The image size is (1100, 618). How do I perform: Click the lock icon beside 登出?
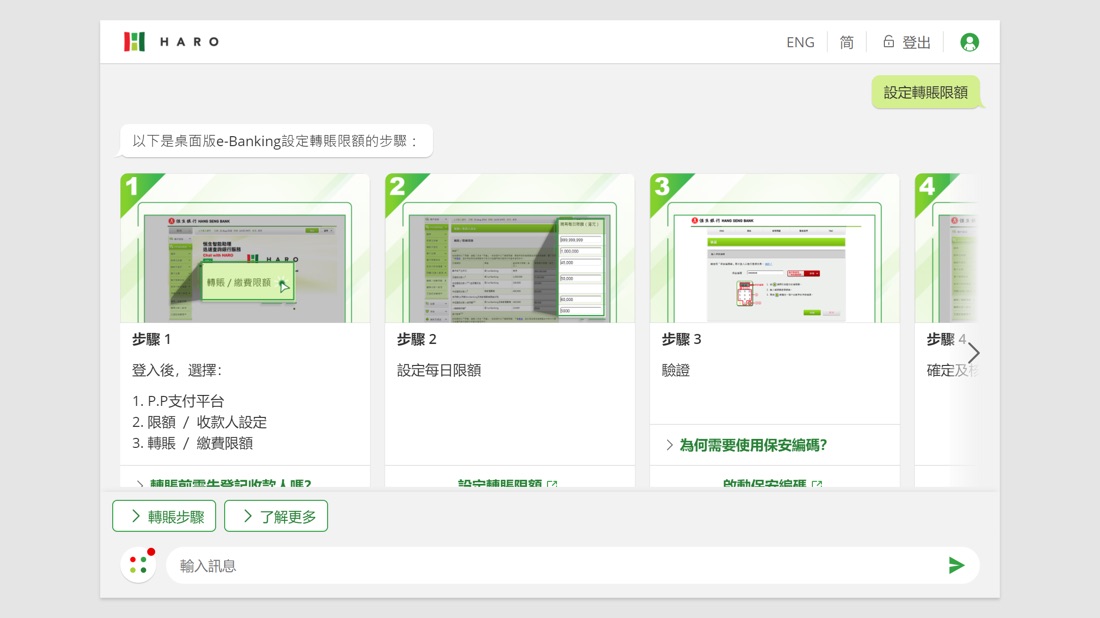[x=888, y=41]
